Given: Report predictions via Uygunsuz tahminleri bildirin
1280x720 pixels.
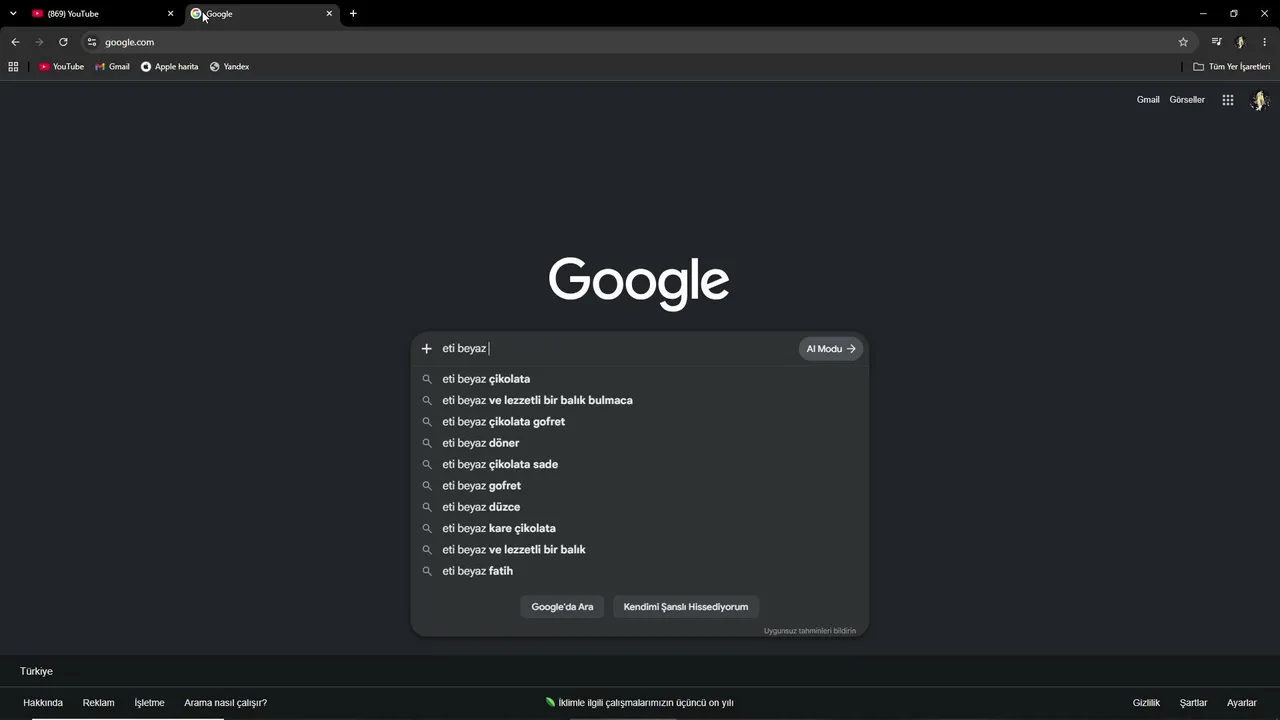Looking at the screenshot, I should pos(810,631).
